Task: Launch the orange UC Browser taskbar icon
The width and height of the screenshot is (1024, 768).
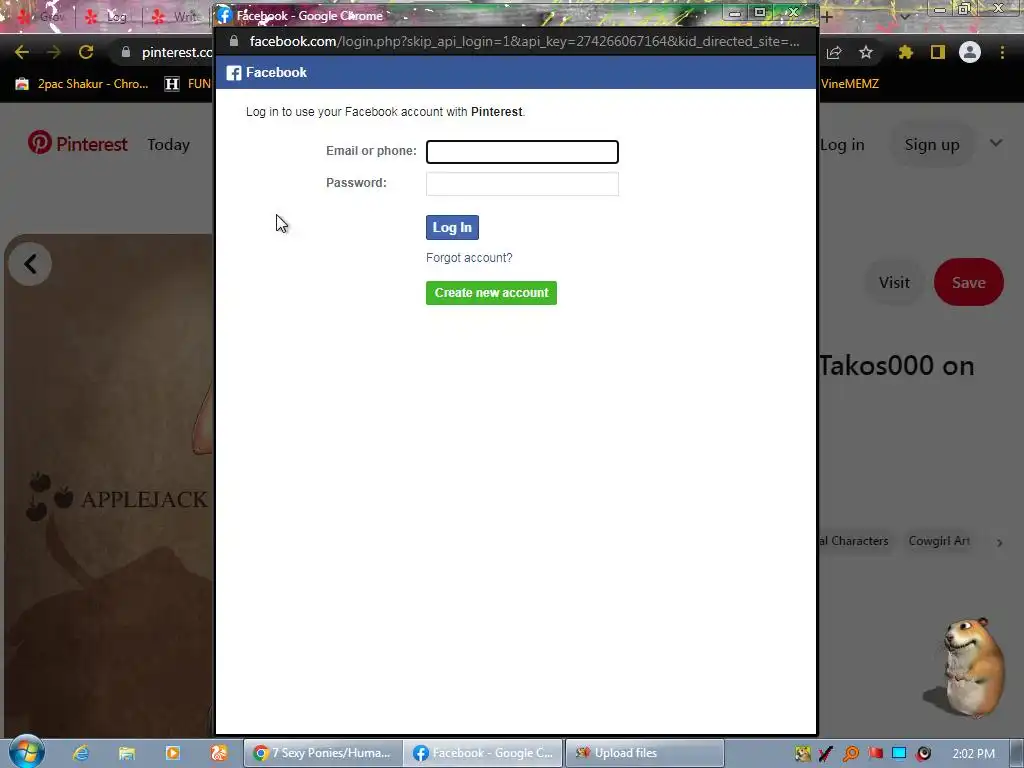Action: [219, 753]
